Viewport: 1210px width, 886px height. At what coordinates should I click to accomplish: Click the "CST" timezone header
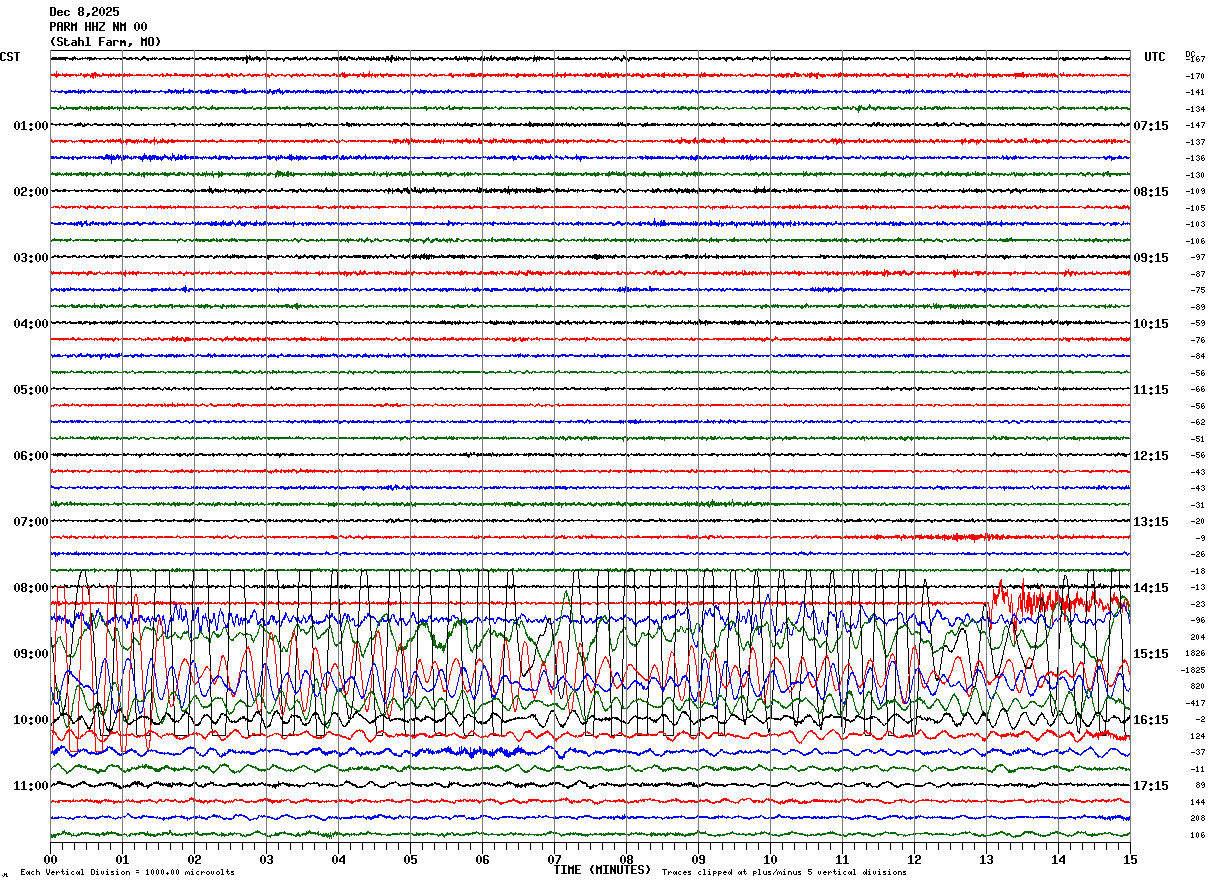tap(10, 57)
